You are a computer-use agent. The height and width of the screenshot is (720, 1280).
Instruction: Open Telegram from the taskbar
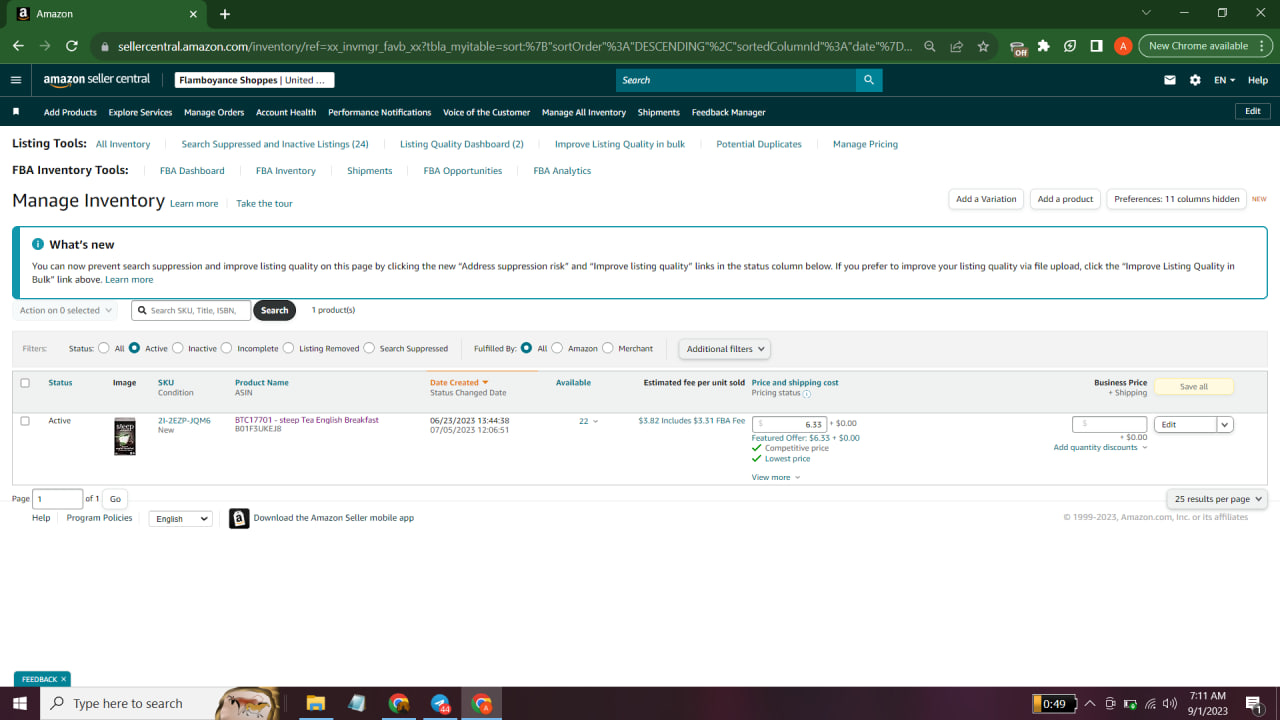pyautogui.click(x=440, y=703)
